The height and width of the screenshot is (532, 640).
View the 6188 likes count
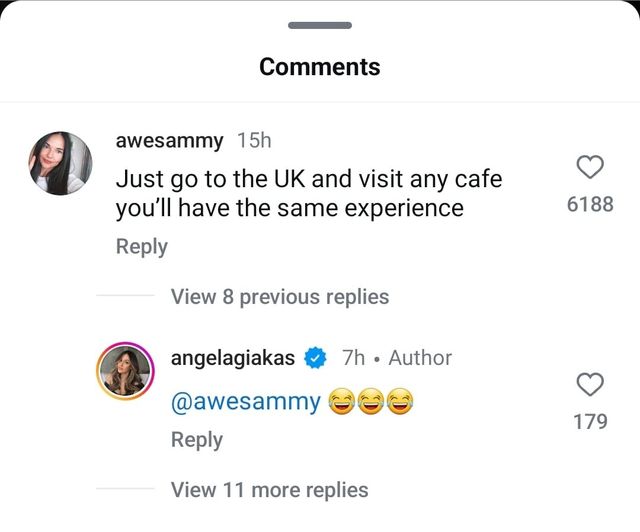point(590,205)
